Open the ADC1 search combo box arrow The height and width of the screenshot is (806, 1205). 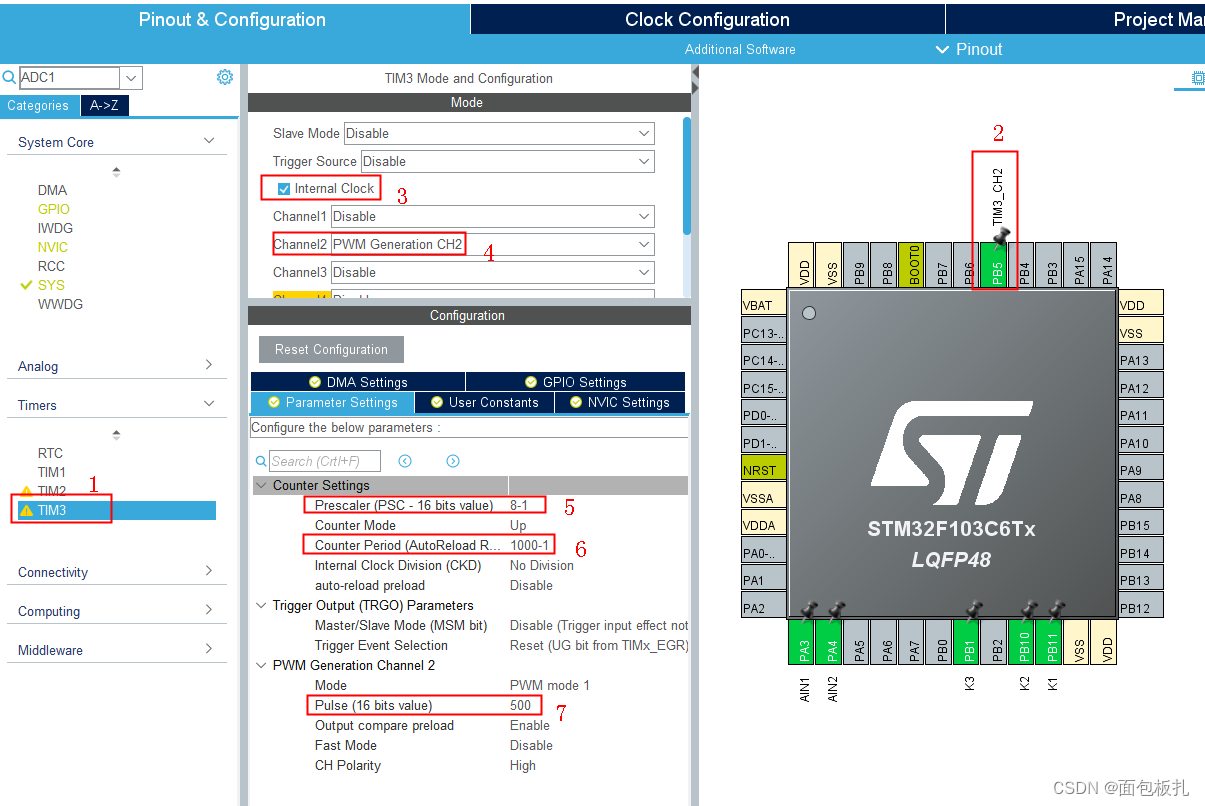click(x=132, y=78)
